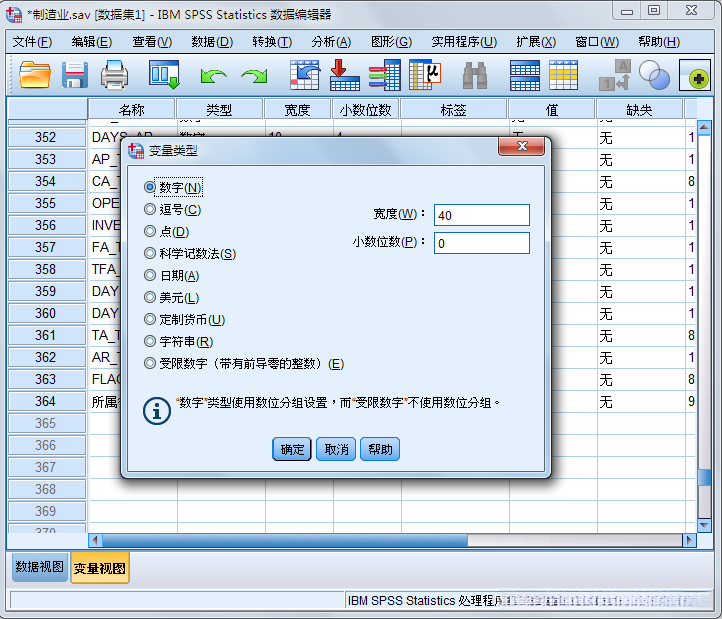722x619 pixels.
Task: Print using the printer icon
Action: pyautogui.click(x=114, y=75)
